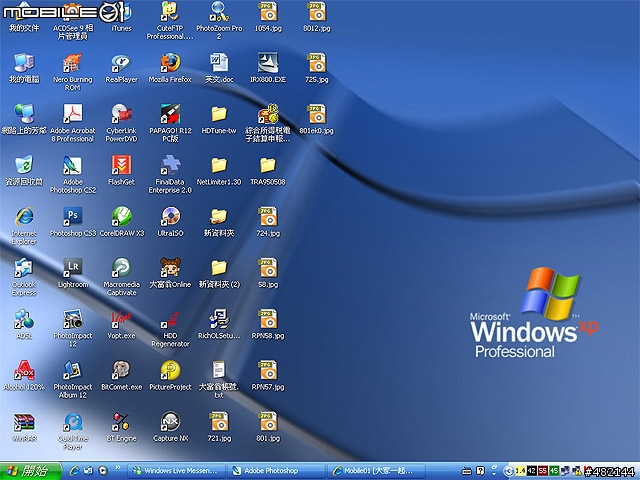Select the 721.jpg image file
The image size is (640, 480).
pos(219,427)
